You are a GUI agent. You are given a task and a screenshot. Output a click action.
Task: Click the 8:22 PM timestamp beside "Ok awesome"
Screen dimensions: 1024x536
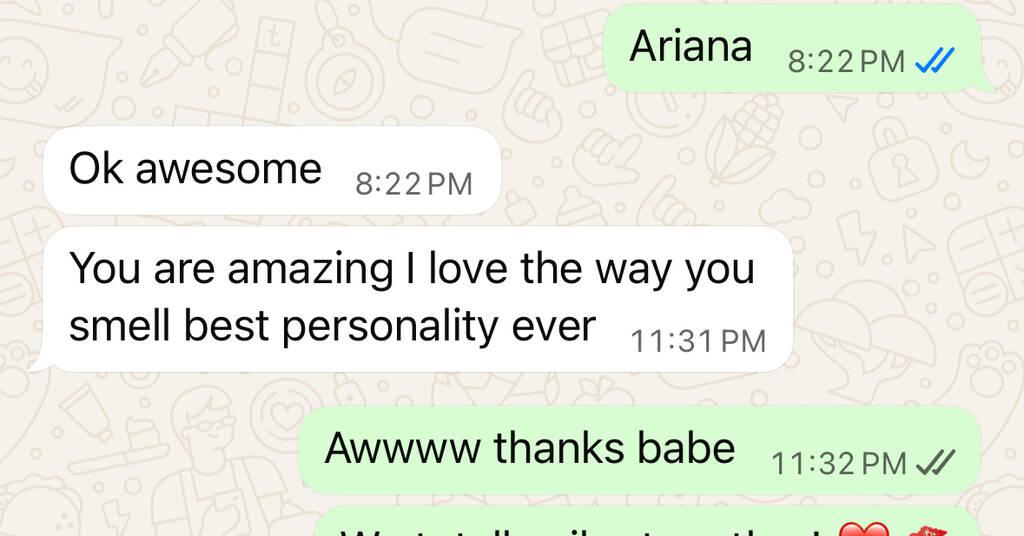[413, 184]
